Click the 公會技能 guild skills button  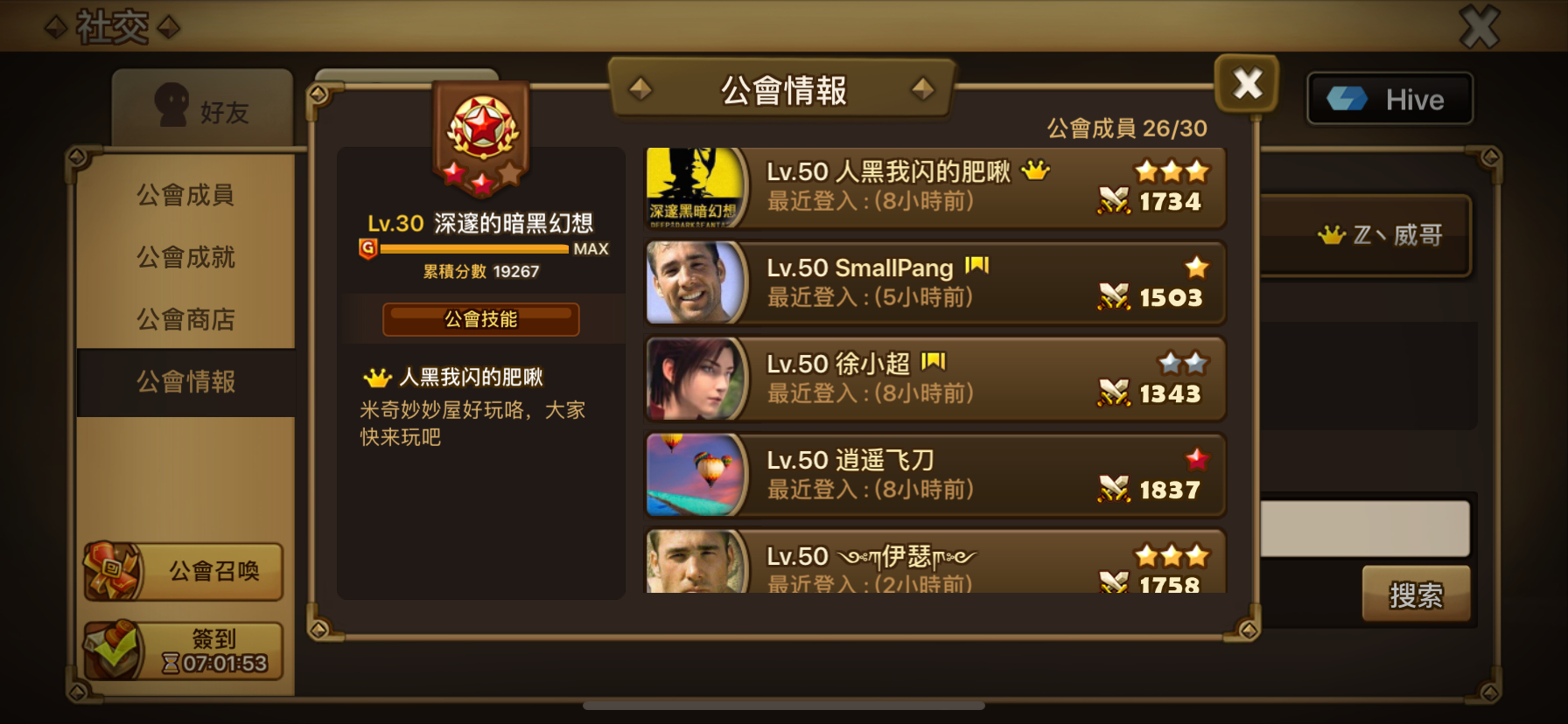tap(481, 319)
